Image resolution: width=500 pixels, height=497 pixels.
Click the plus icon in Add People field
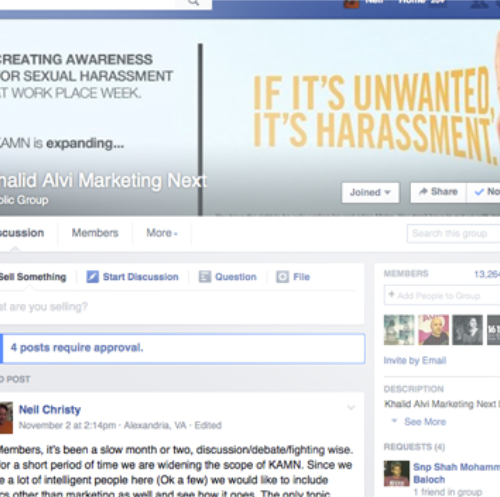pos(391,294)
